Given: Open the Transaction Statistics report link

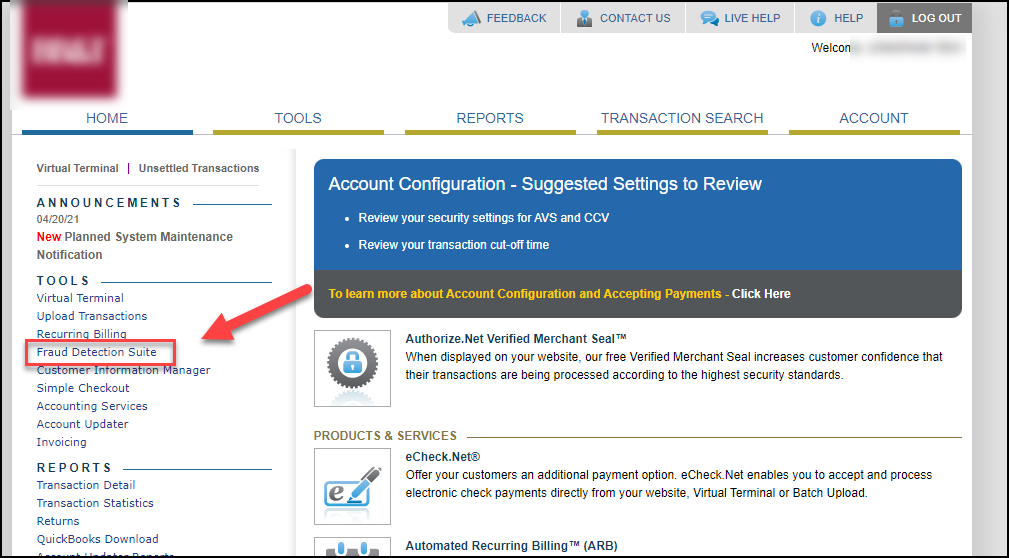Looking at the screenshot, I should [x=95, y=503].
